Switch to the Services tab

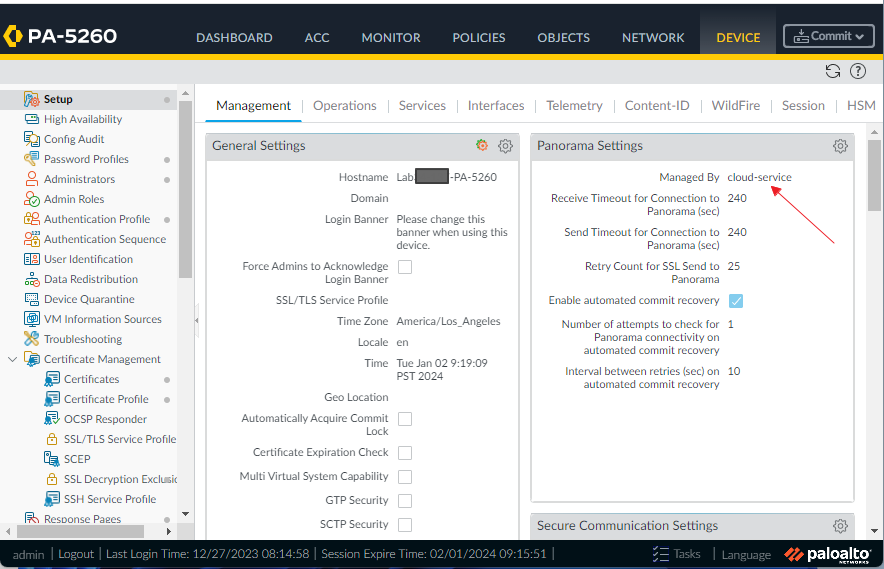click(422, 105)
